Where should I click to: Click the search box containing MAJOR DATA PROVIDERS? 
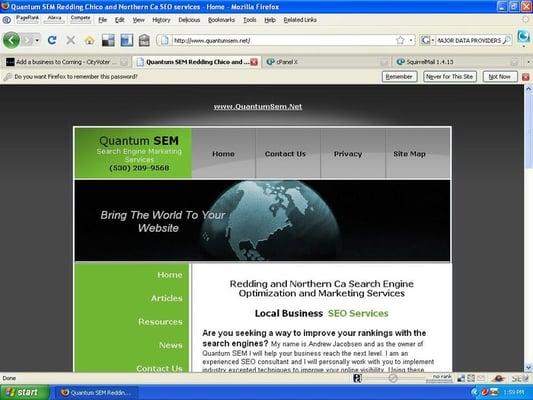point(468,40)
